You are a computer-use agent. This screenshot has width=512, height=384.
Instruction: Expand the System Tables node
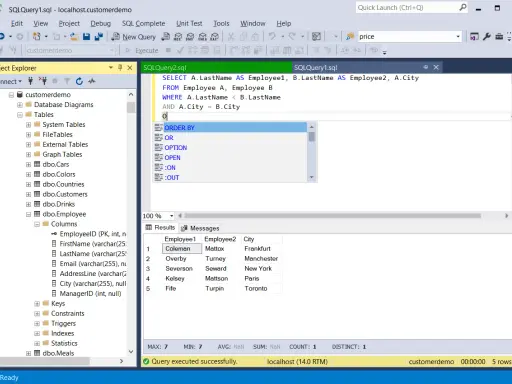[28, 125]
